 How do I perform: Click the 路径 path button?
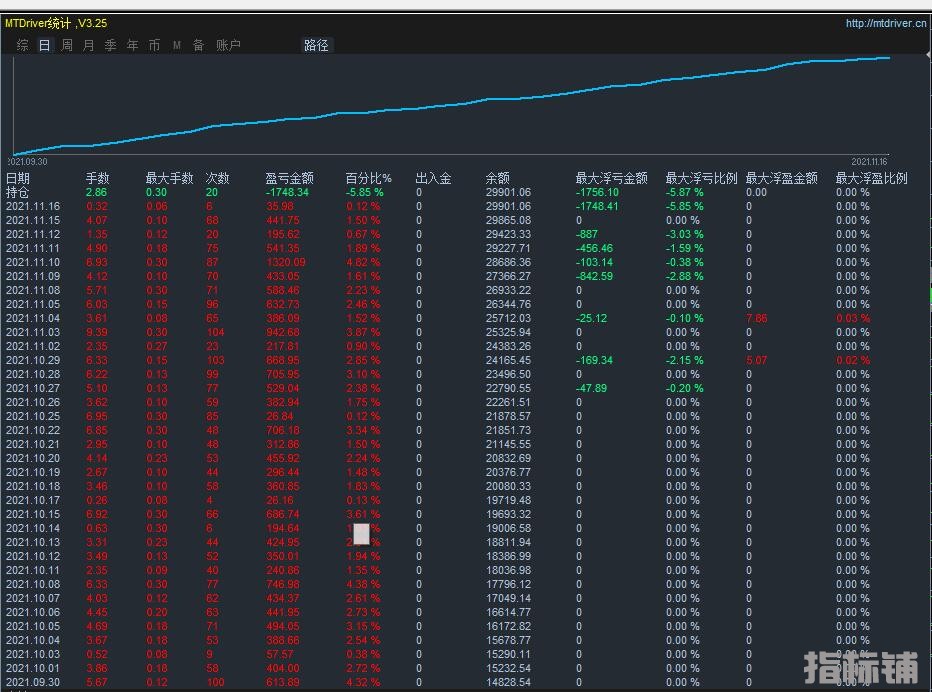click(316, 45)
